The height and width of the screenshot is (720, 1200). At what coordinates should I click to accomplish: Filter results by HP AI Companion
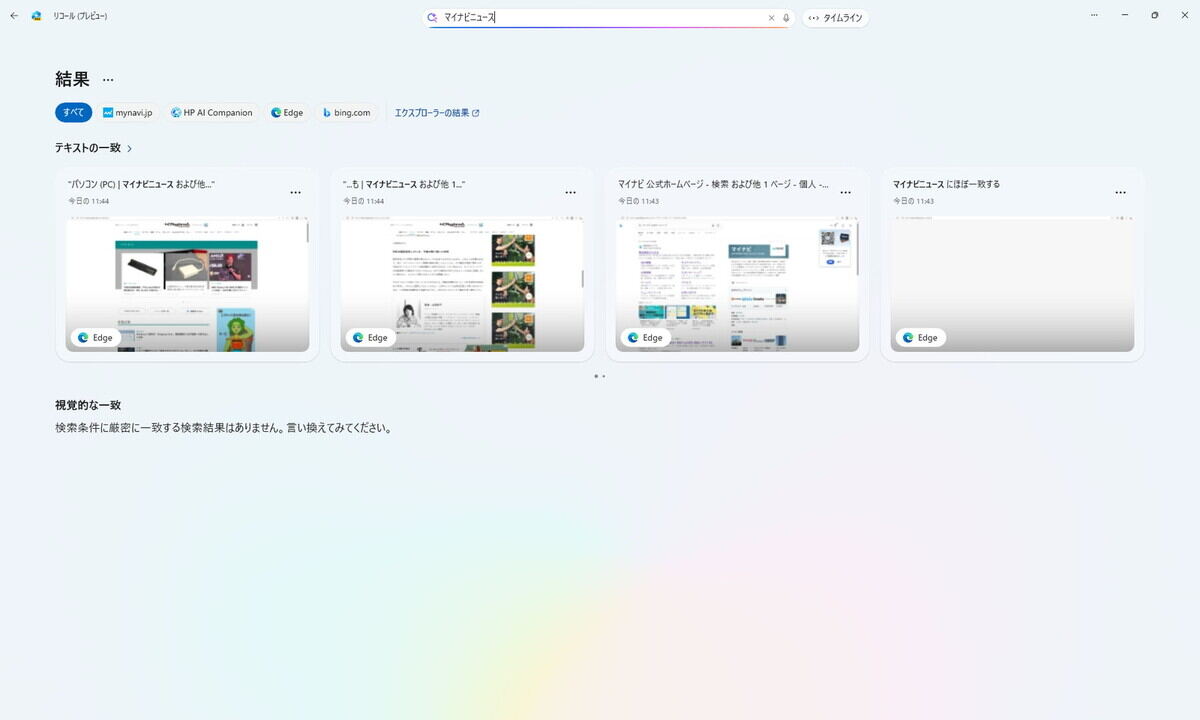(x=211, y=113)
